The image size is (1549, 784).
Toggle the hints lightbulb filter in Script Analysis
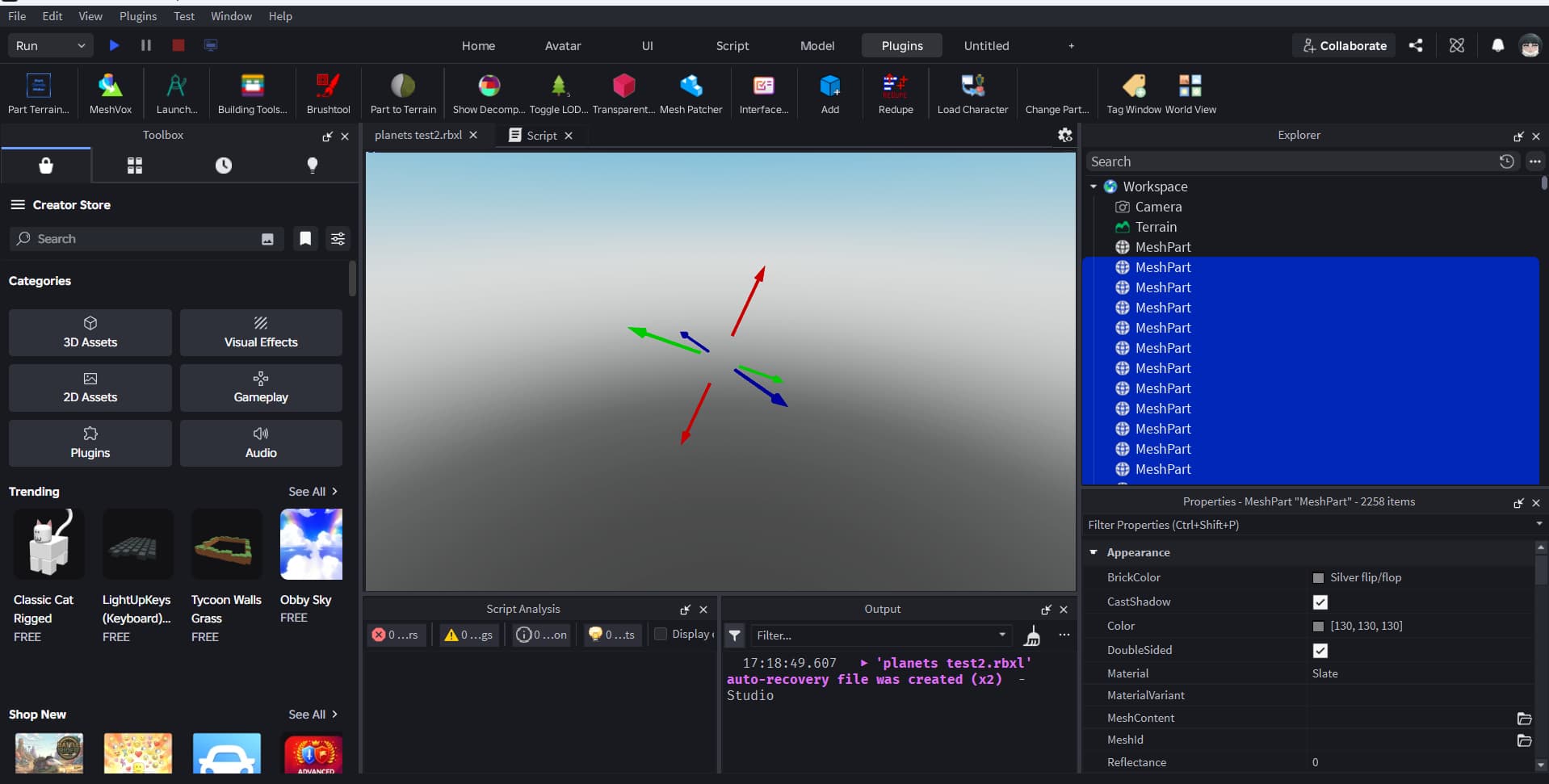[614, 635]
